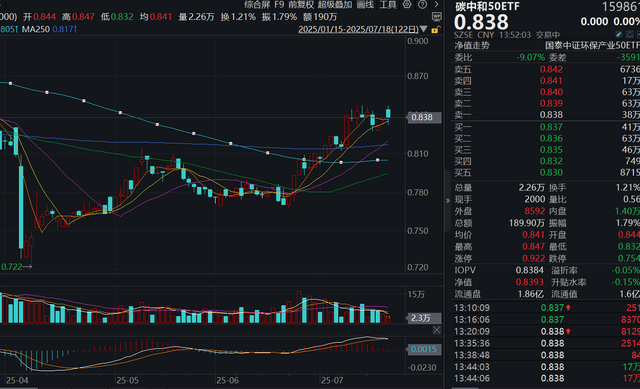Click the 25-07 date axis label
Viewport: 640px width, 389px height.
pyautogui.click(x=332, y=381)
